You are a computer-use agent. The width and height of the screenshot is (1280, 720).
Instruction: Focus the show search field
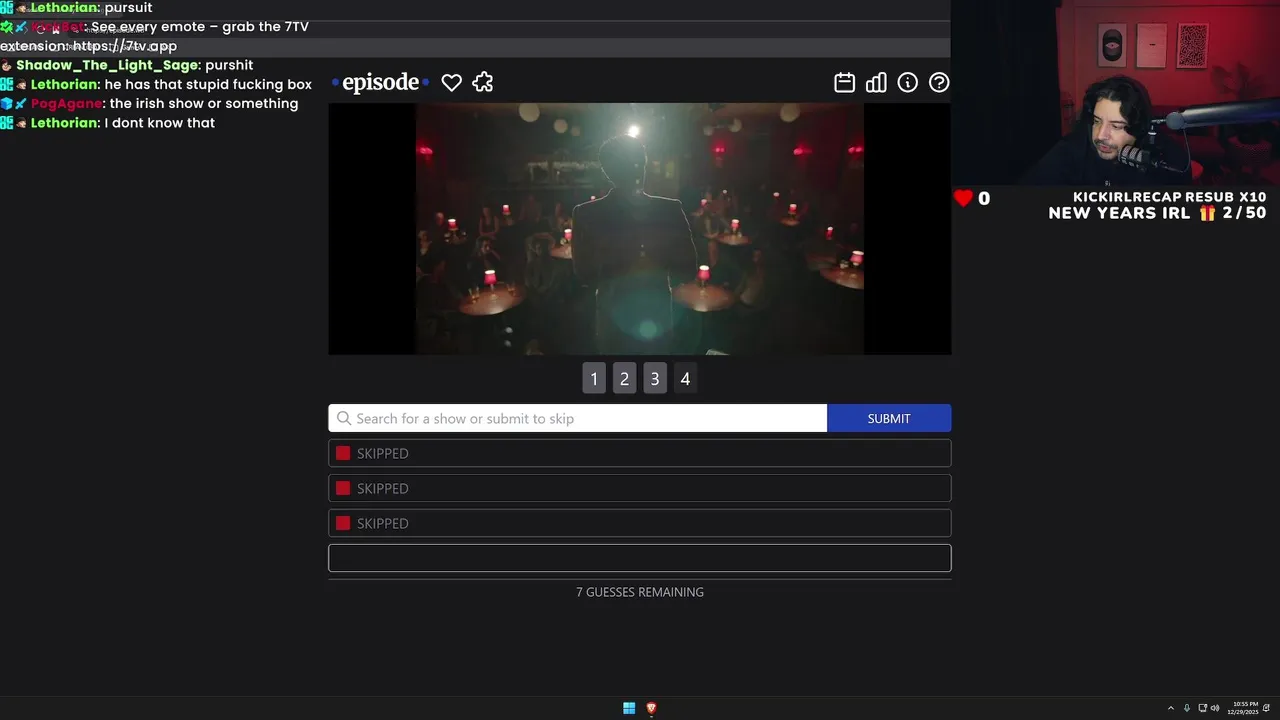578,418
